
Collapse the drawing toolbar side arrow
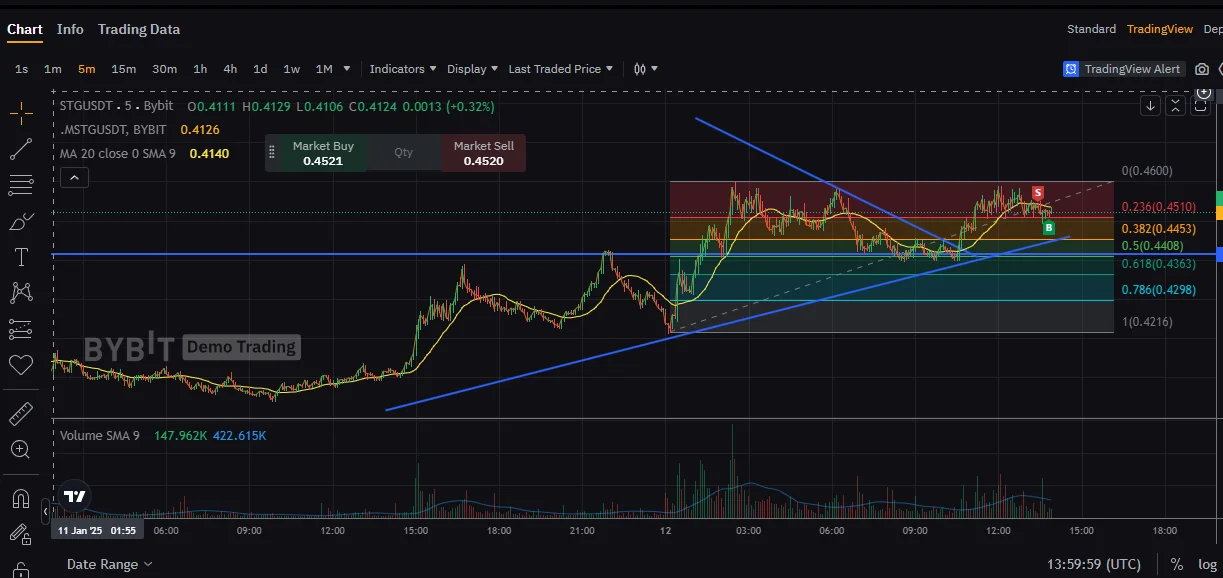[45, 512]
